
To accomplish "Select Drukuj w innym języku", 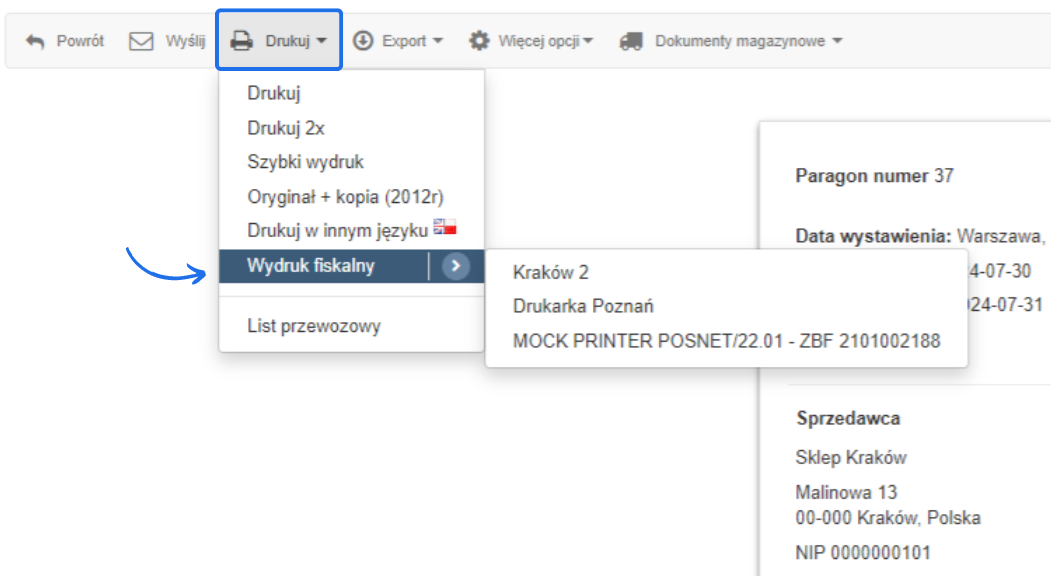I will [x=351, y=231].
